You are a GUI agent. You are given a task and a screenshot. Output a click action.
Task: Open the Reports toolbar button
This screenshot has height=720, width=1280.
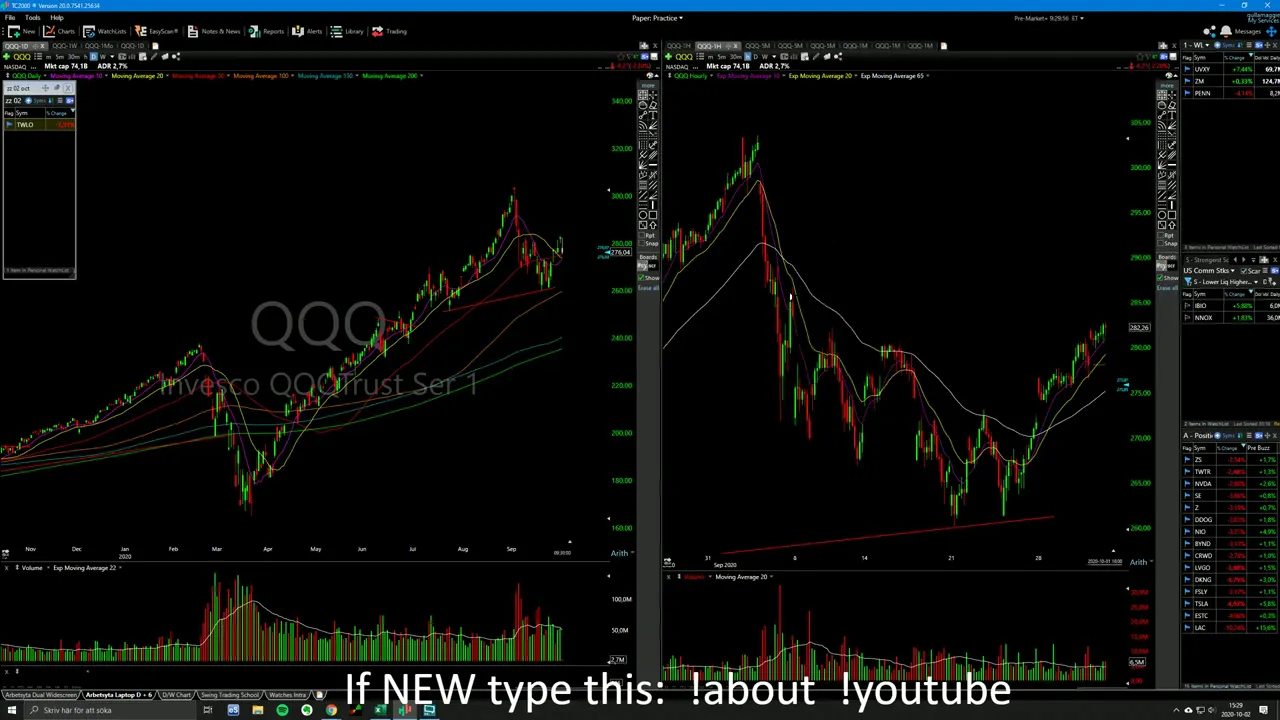(x=266, y=31)
